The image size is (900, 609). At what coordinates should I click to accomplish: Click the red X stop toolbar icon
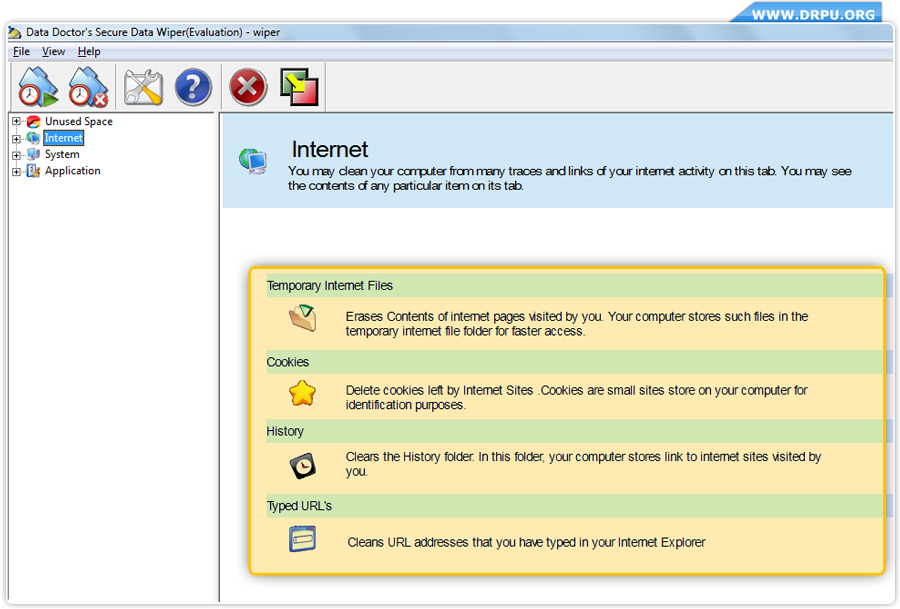click(x=248, y=87)
